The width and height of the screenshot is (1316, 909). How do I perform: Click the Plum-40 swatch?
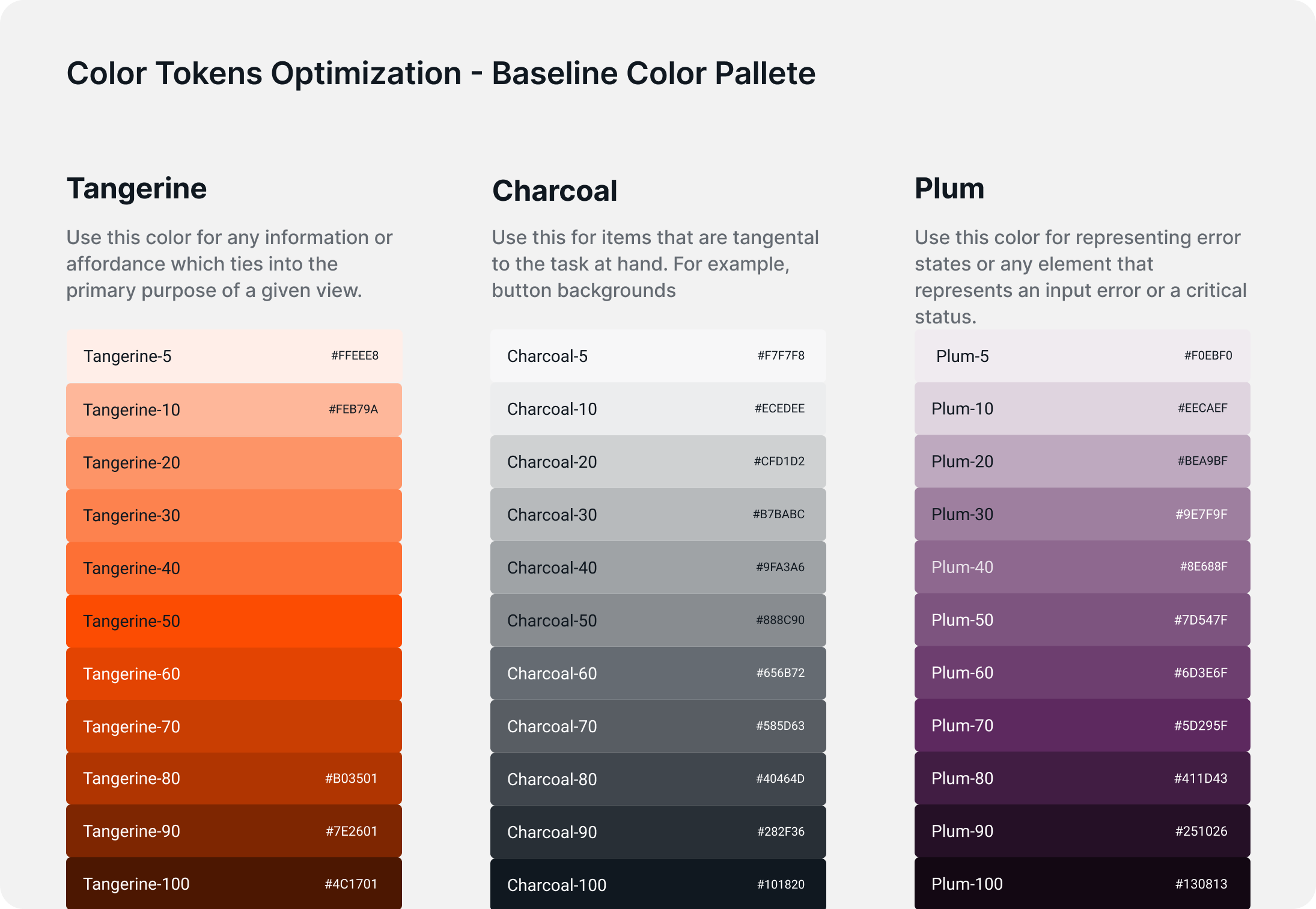click(x=1082, y=567)
